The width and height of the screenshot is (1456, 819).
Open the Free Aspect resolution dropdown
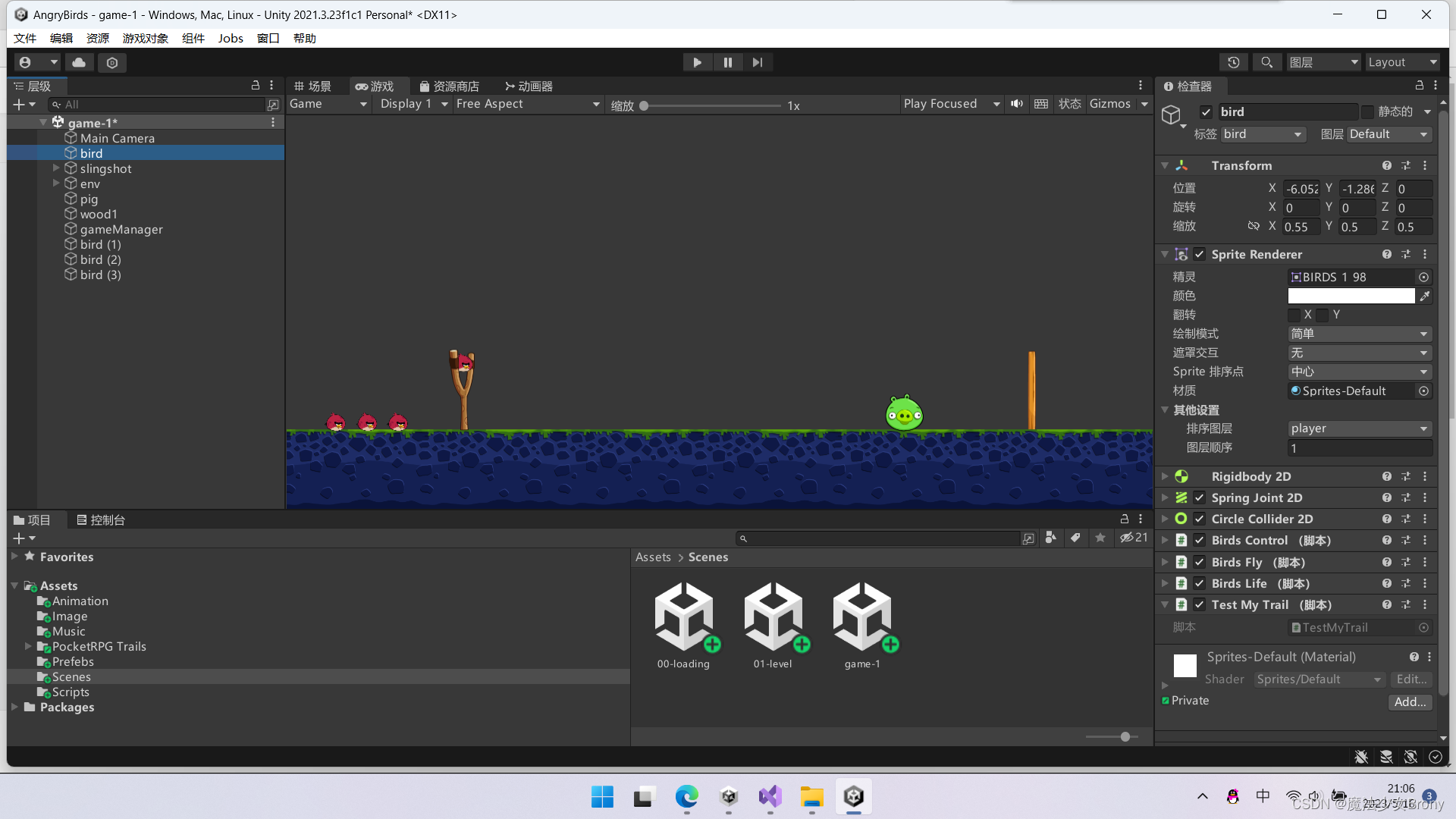point(528,104)
